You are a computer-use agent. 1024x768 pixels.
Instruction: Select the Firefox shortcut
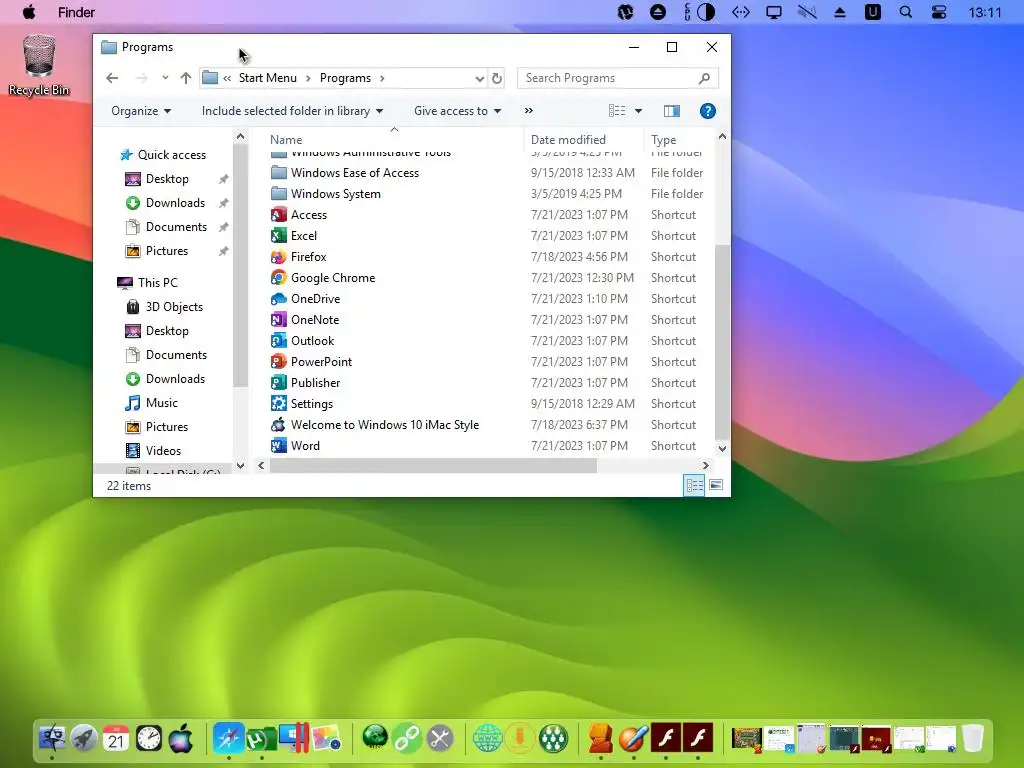tap(308, 257)
